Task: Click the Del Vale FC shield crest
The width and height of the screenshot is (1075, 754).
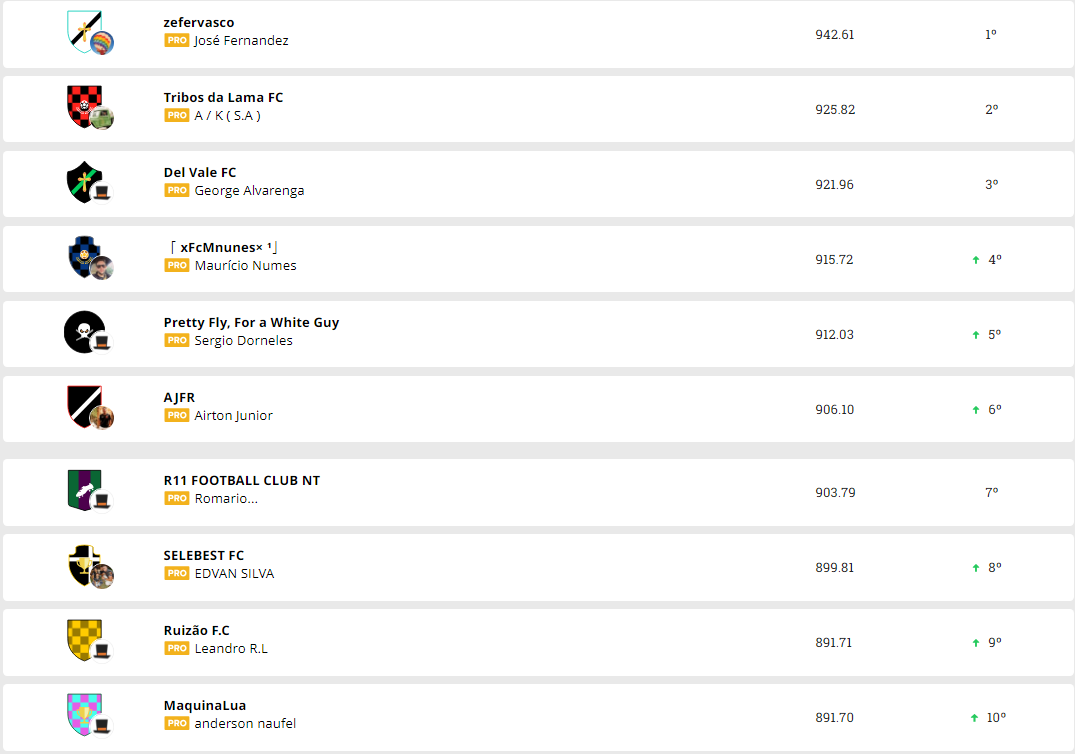Action: click(82, 180)
